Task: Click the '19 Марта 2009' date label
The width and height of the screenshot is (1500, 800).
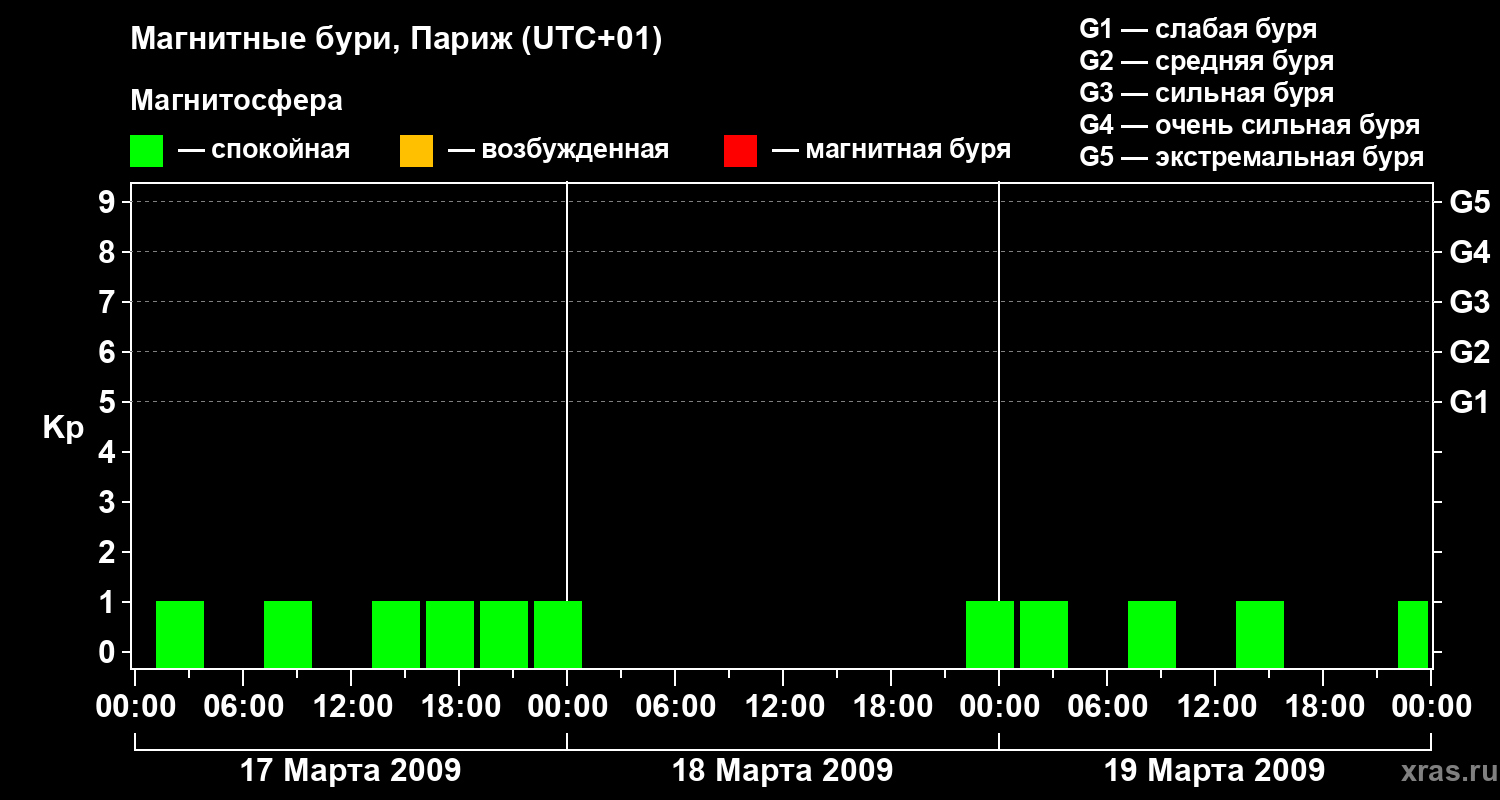Action: point(1215,770)
